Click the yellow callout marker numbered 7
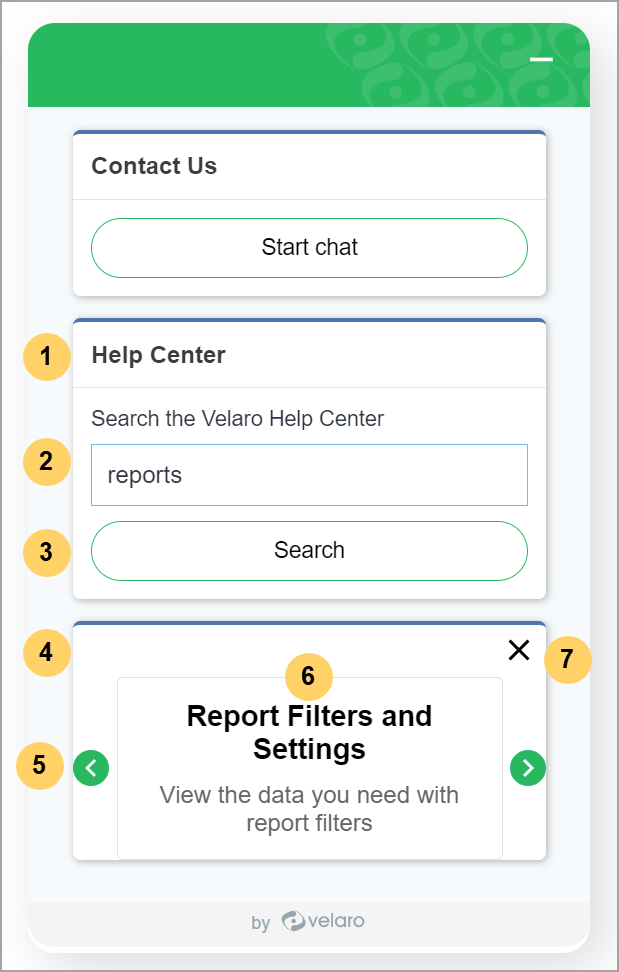This screenshot has width=619, height=972. pos(567,660)
